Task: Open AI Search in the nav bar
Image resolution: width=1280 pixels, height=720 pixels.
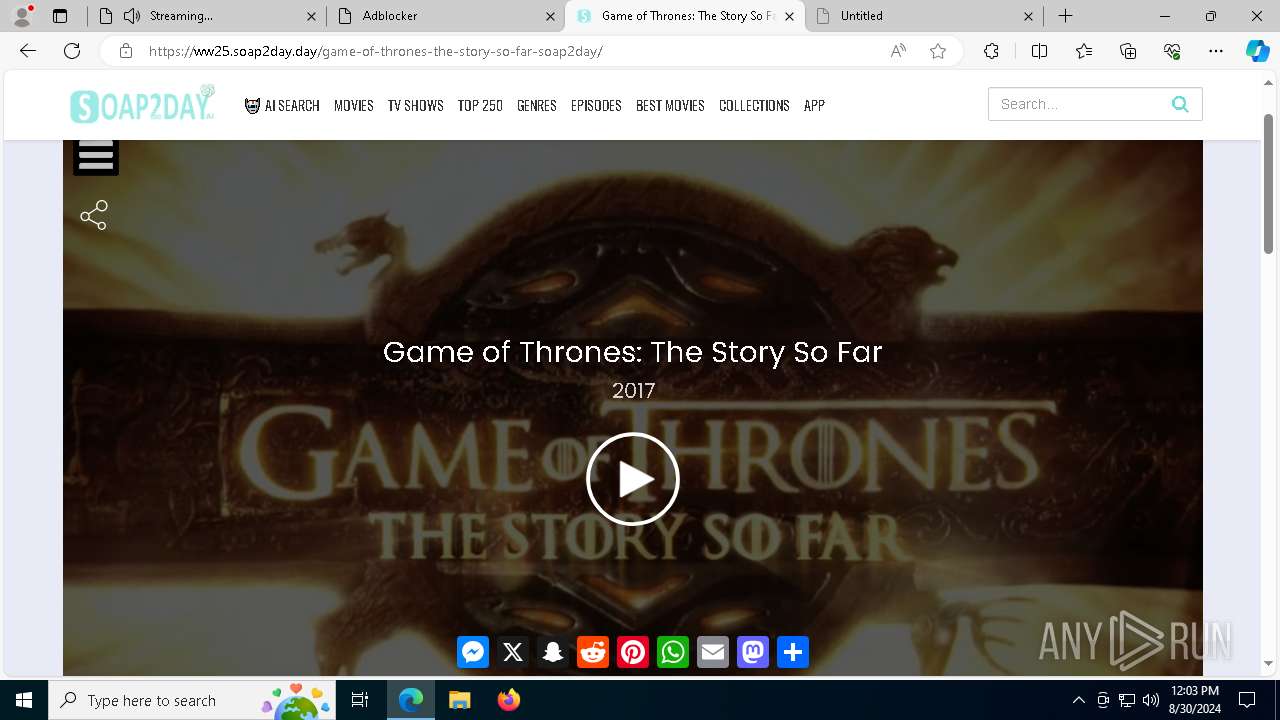Action: (282, 105)
